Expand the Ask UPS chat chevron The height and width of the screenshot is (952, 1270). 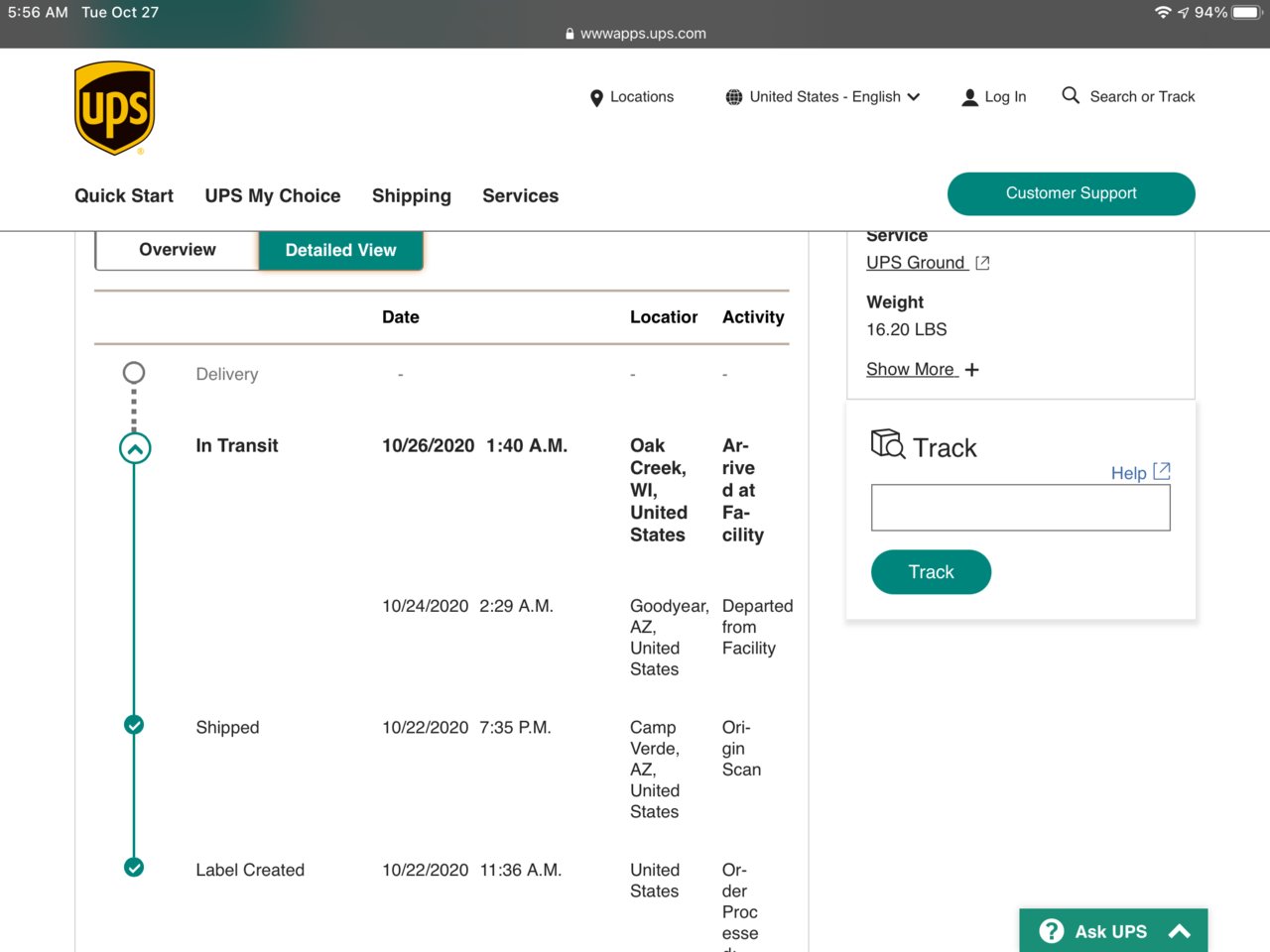[1179, 931]
